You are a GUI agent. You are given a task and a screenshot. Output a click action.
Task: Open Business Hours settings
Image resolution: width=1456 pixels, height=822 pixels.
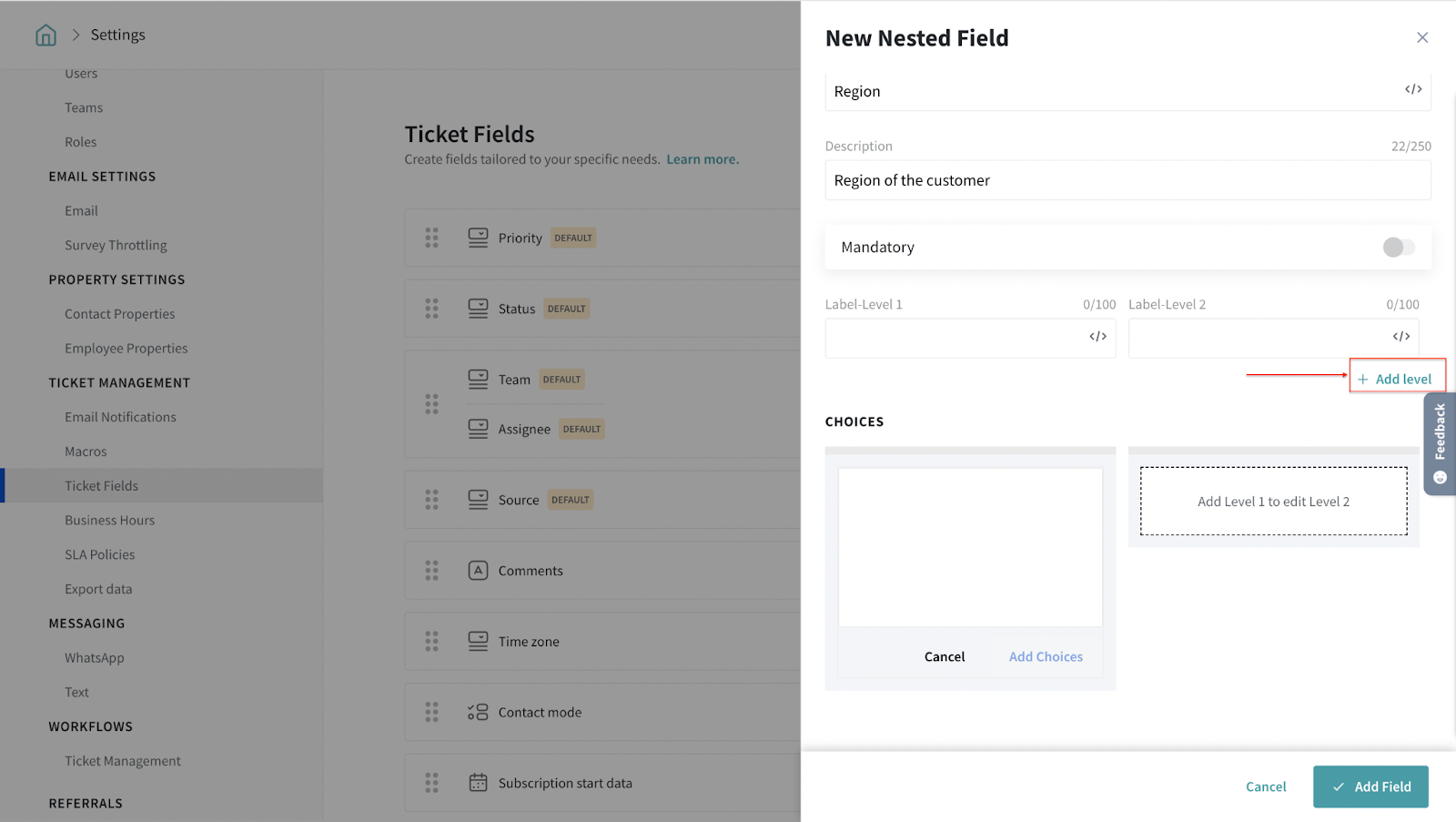tap(109, 521)
